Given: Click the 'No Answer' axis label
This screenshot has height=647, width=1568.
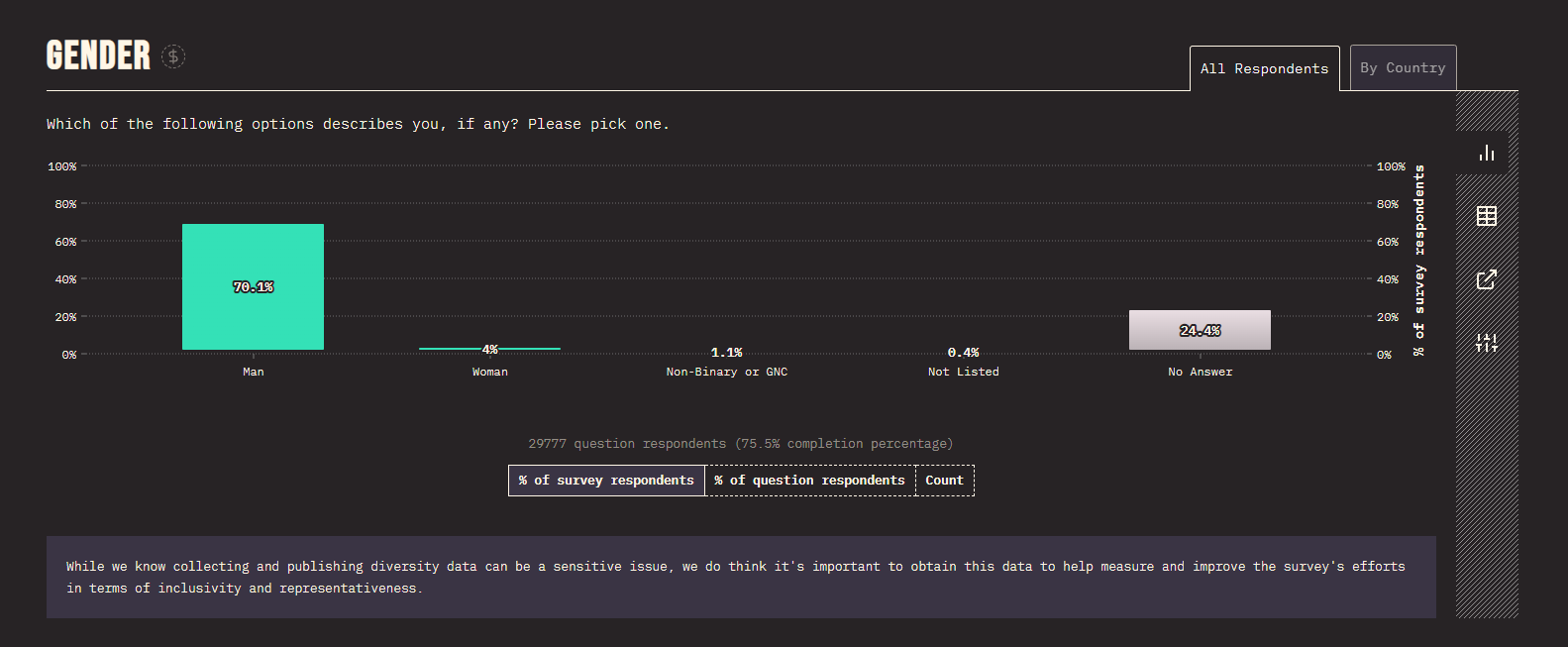Looking at the screenshot, I should click(x=1200, y=373).
